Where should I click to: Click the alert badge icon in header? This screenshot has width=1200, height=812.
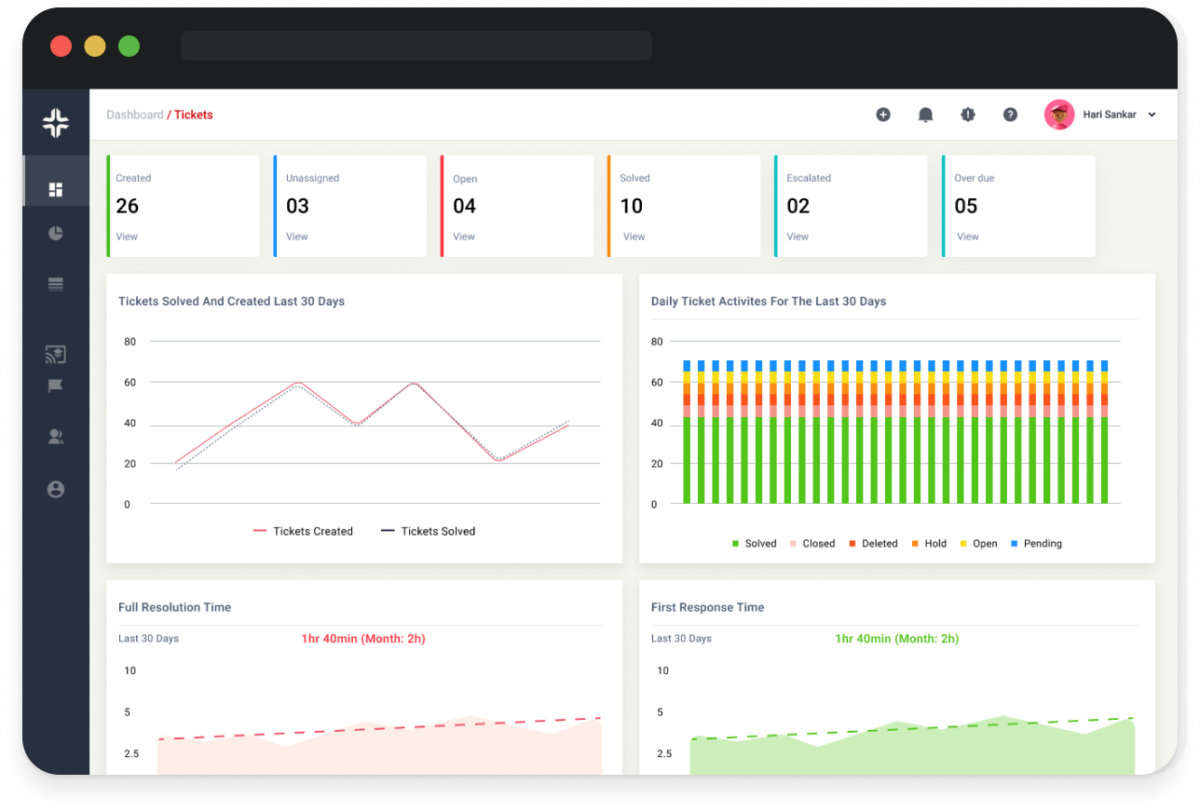point(967,115)
